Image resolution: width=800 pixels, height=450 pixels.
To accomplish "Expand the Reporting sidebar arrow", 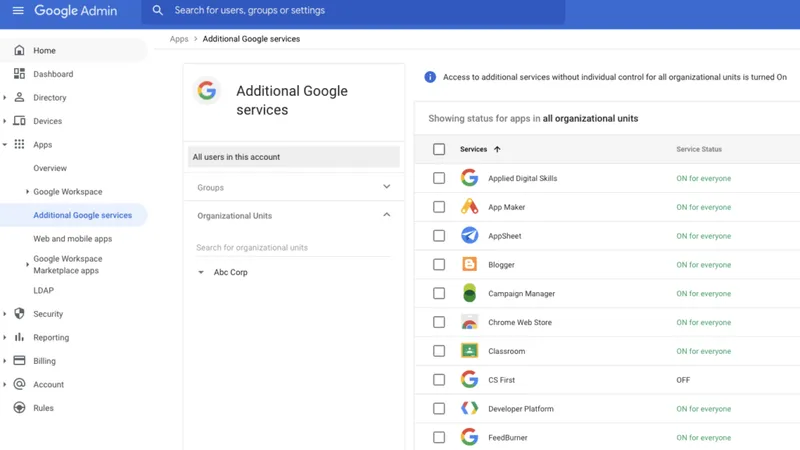I will 5,337.
